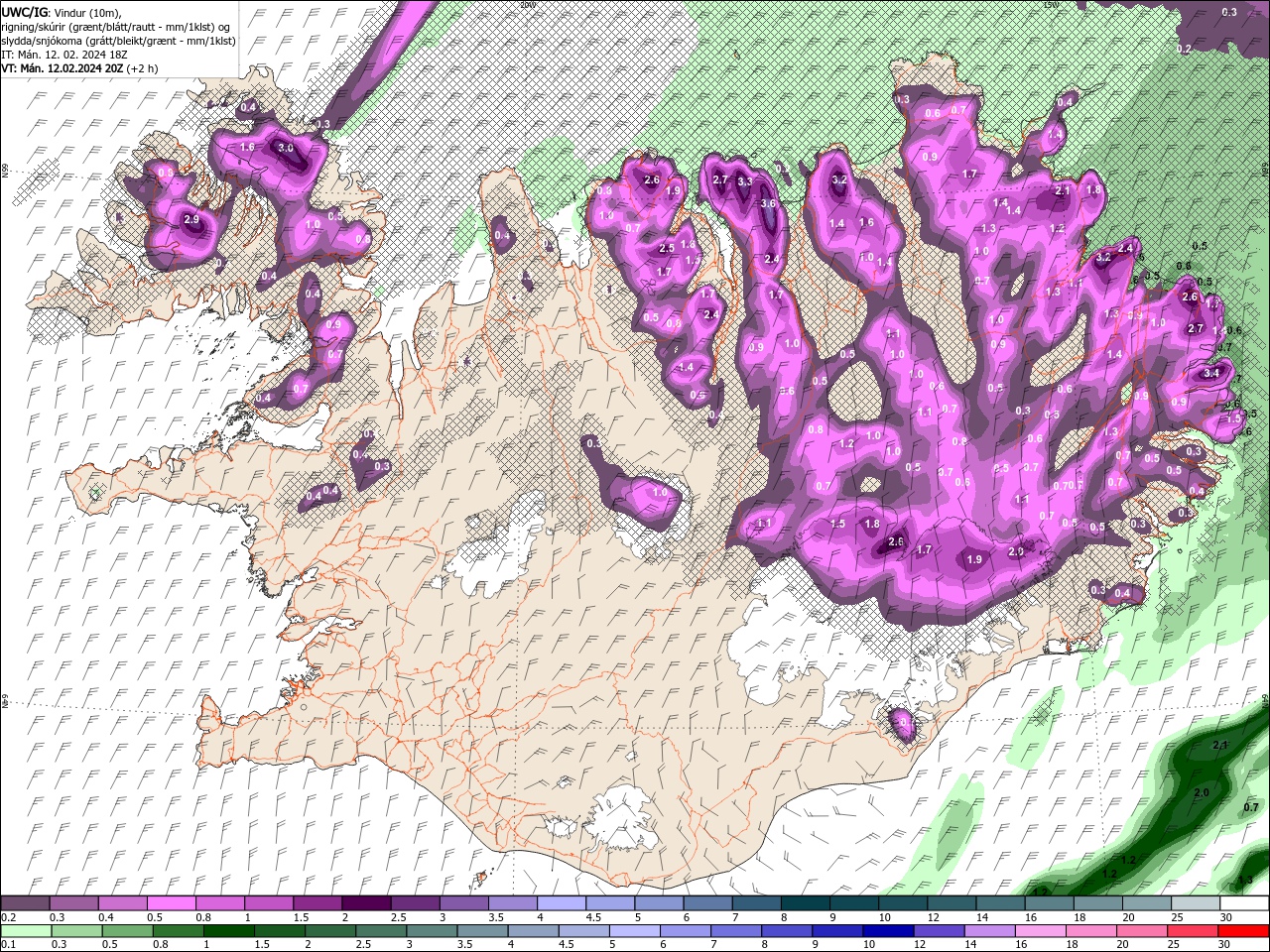1270x952 pixels.
Task: Click the 15W longitude label at the top
Action: (x=1051, y=4)
